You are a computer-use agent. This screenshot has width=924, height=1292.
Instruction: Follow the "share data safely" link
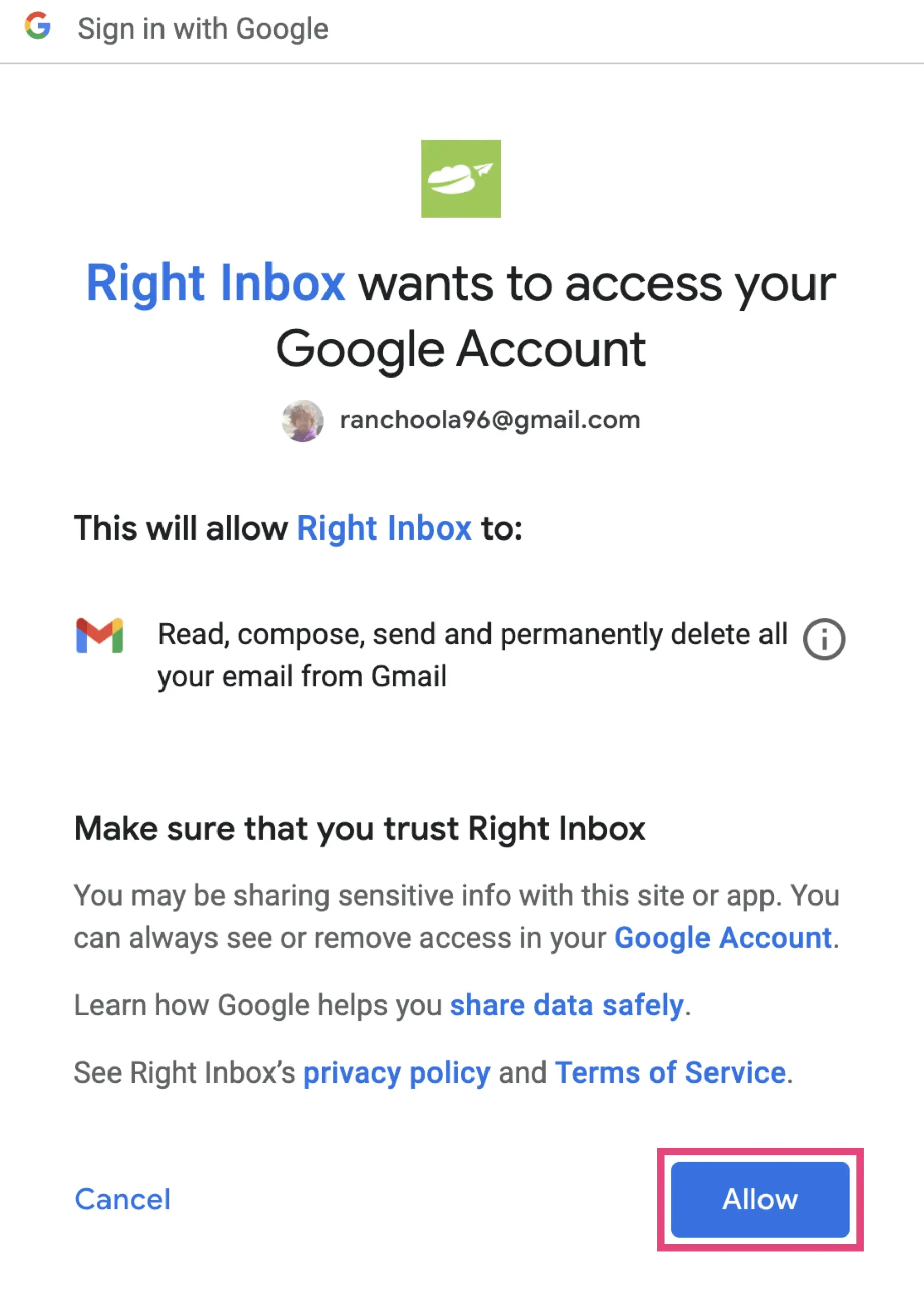(567, 1005)
